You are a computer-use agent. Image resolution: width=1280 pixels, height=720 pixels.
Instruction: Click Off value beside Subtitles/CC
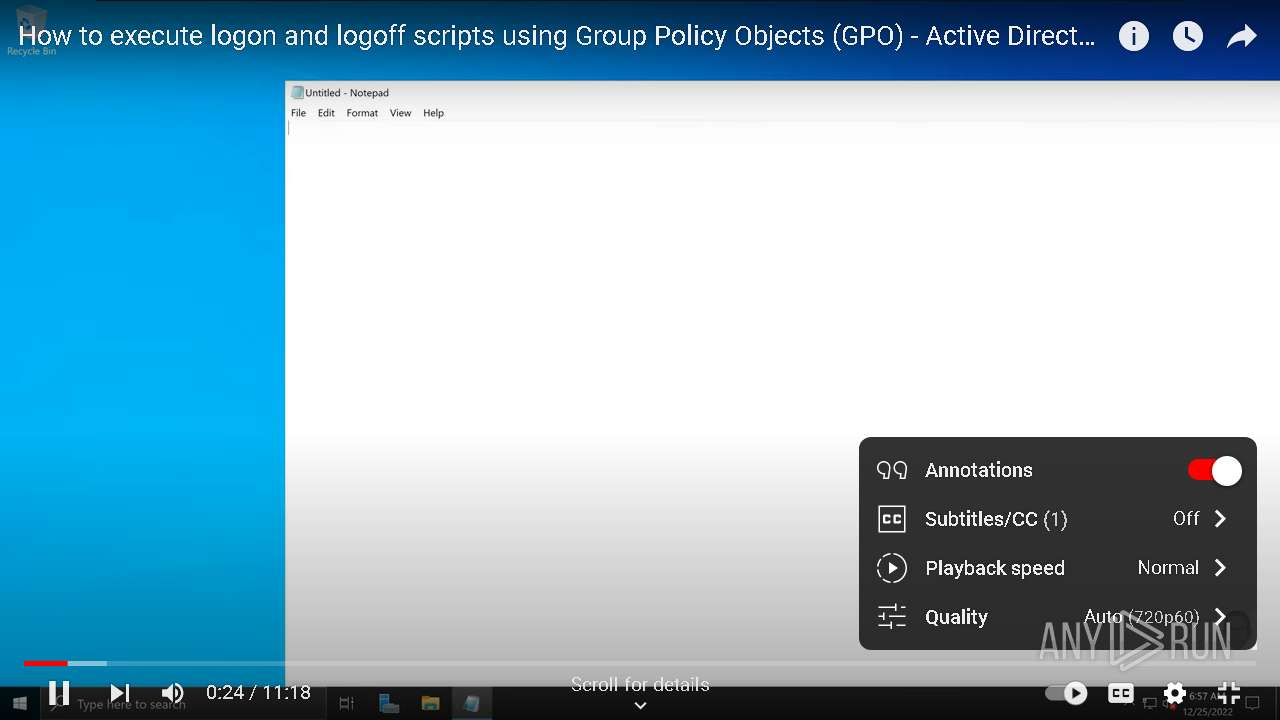coord(1186,518)
